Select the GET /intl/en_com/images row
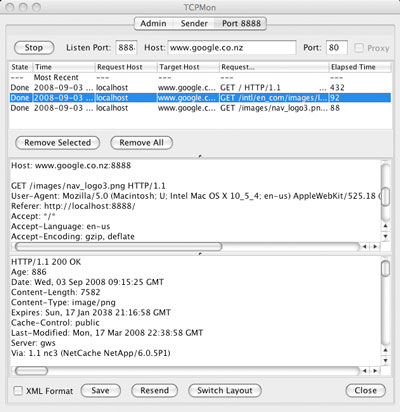Viewport: 400px width, 412px height. (200, 98)
